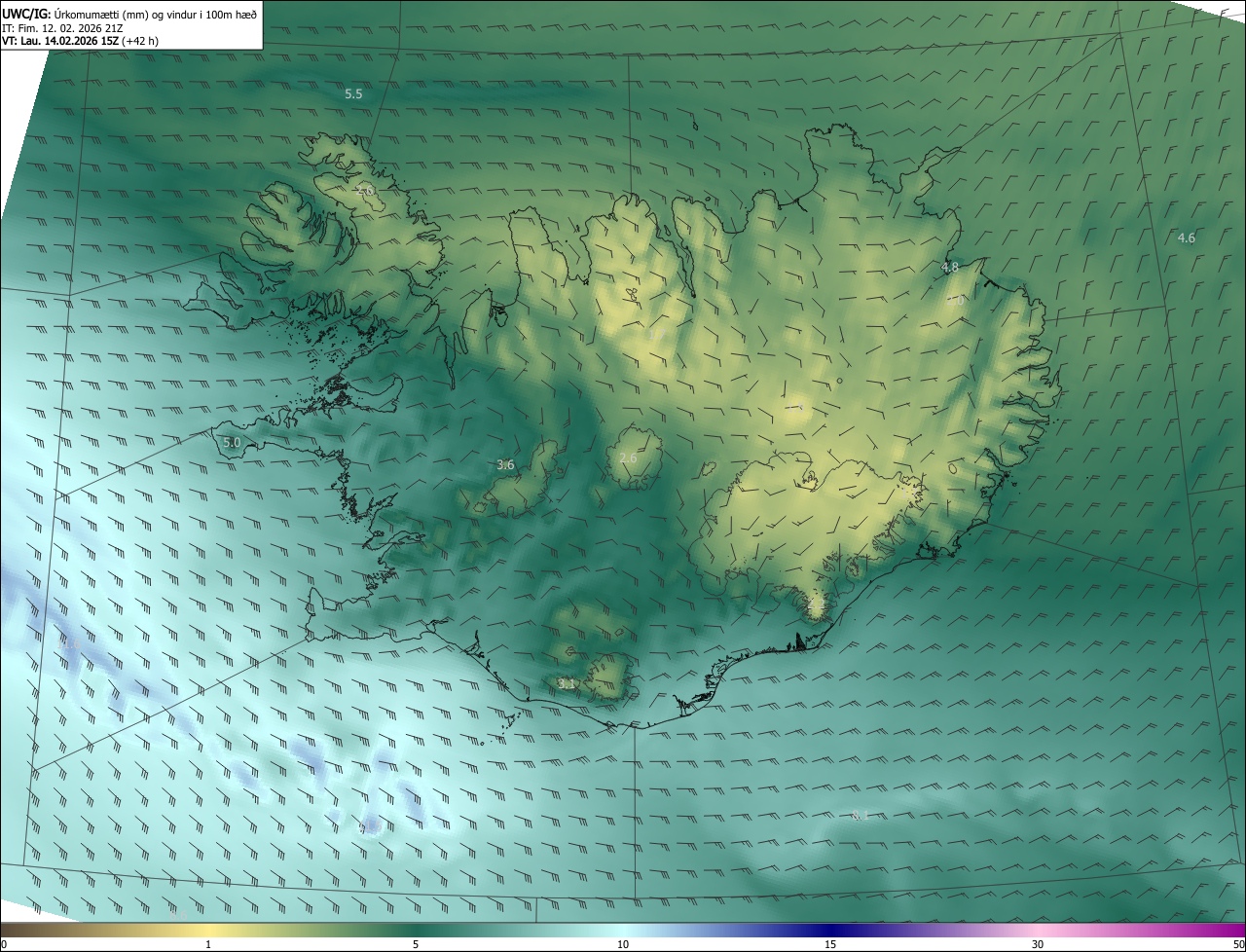Click the 5.5 value label over the northern sea
The image size is (1246, 952).
[x=353, y=94]
